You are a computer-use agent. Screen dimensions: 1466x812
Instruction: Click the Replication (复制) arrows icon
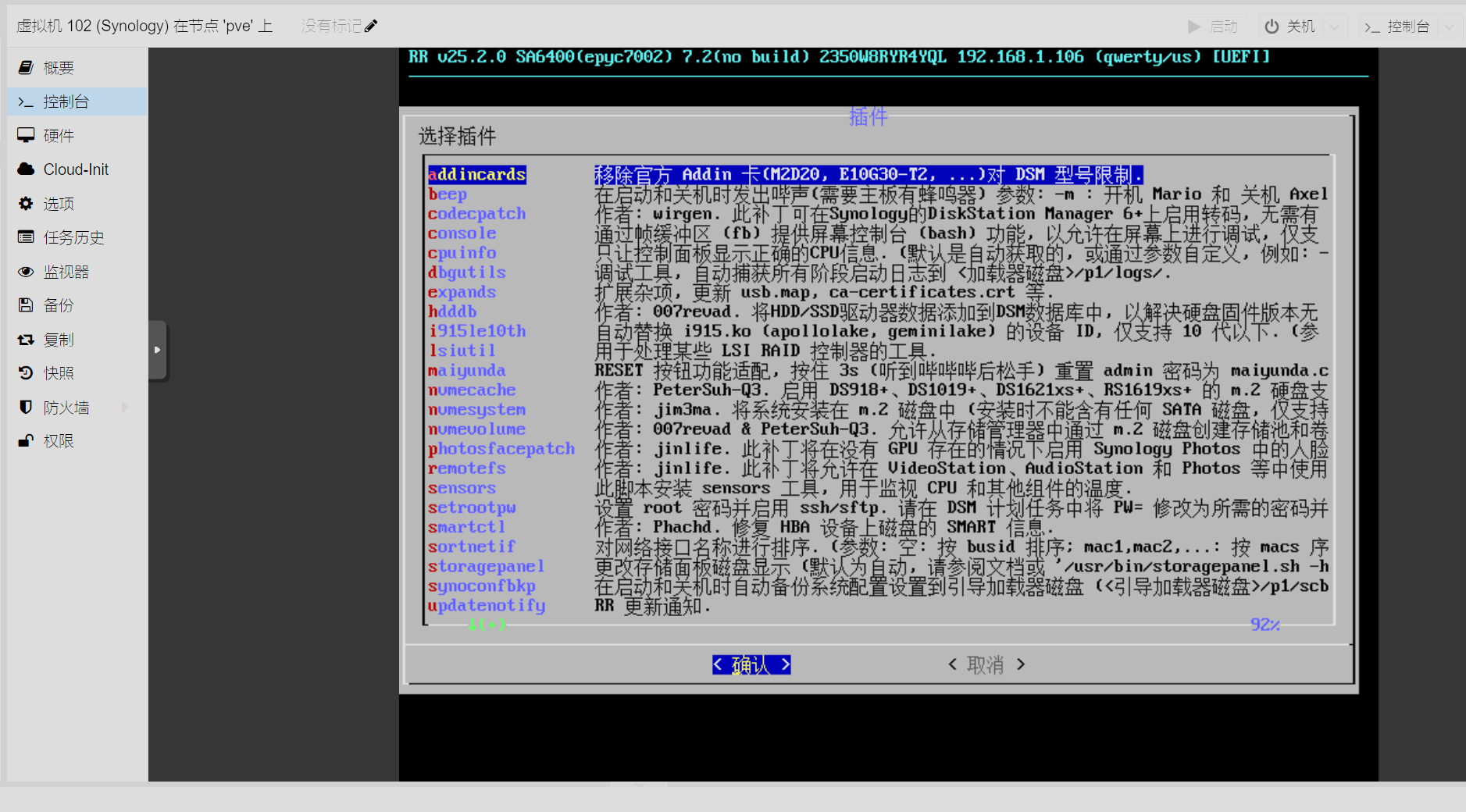(26, 340)
